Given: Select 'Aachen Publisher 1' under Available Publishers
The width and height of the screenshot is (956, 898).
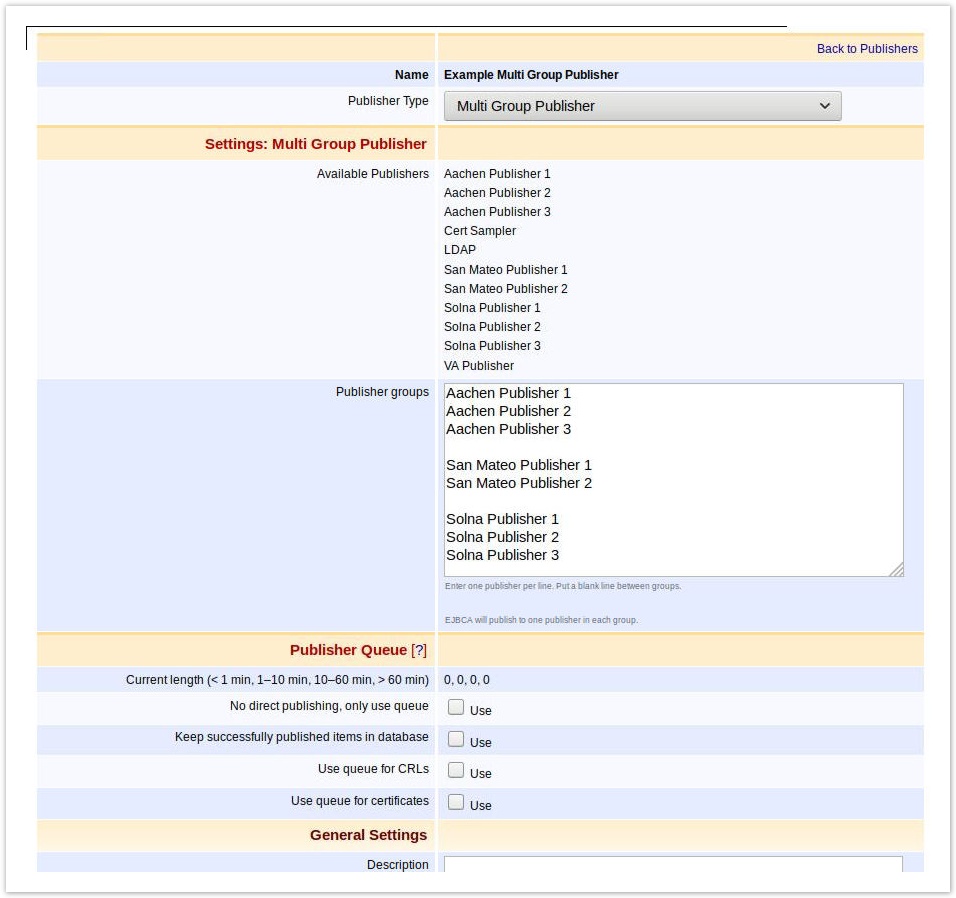Looking at the screenshot, I should point(497,173).
